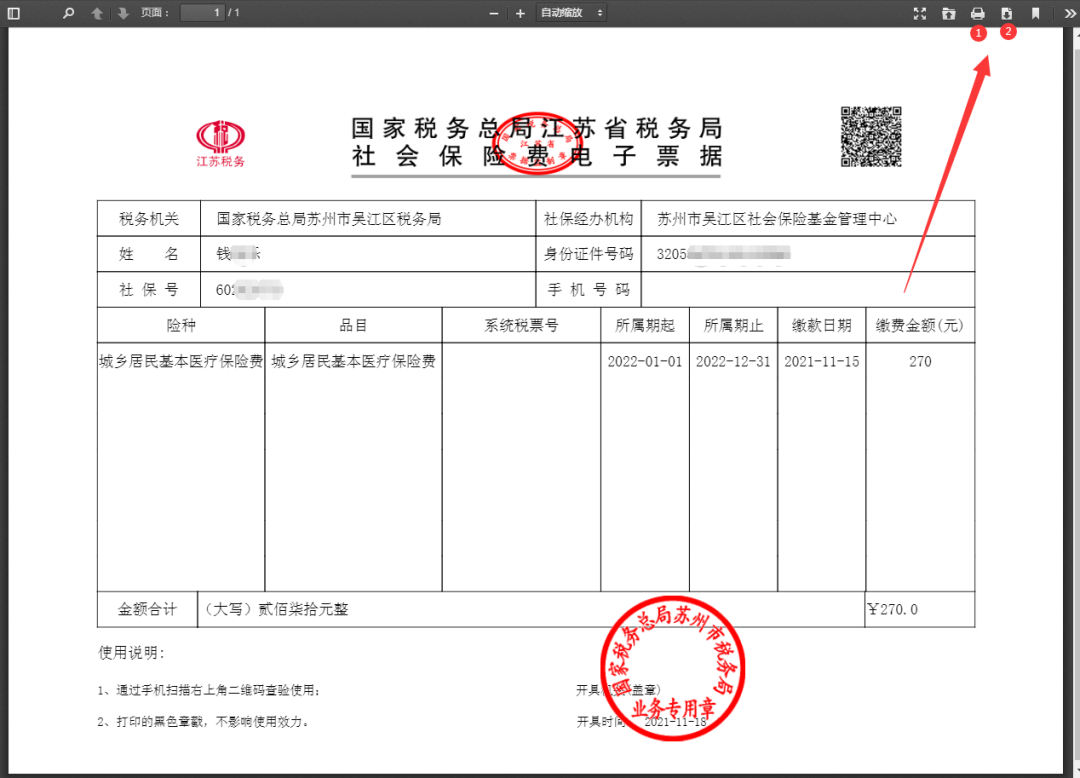Click the 使用说明 heading

tap(132, 653)
